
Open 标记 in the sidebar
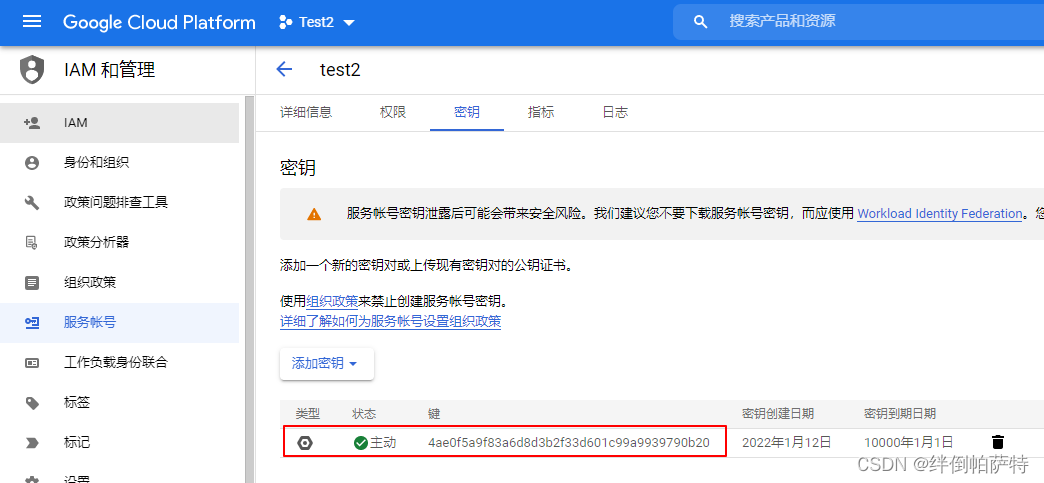click(x=119, y=442)
